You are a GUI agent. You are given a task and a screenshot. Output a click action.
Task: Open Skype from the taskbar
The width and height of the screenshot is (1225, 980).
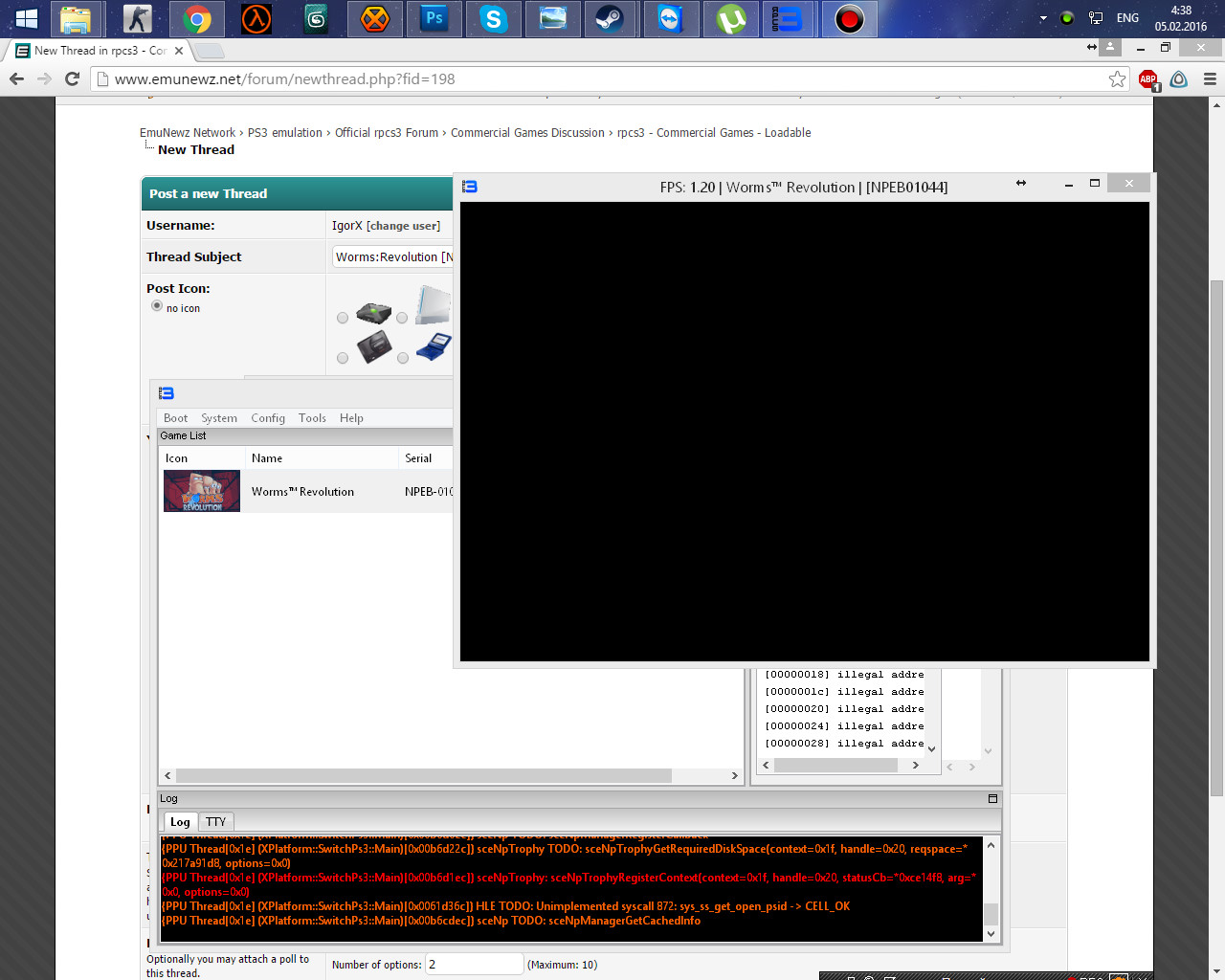[494, 19]
